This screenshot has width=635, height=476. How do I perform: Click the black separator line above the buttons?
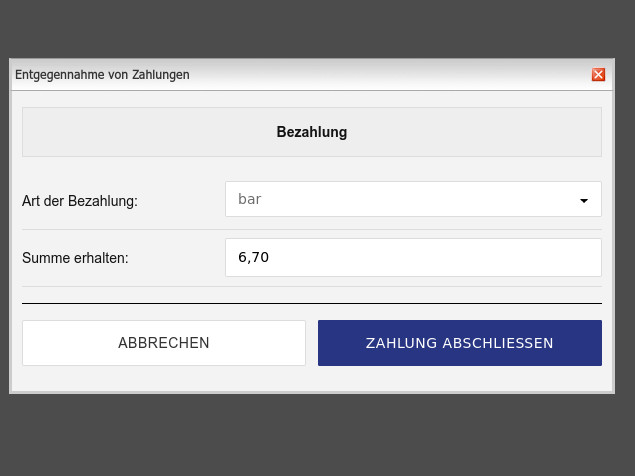(312, 303)
